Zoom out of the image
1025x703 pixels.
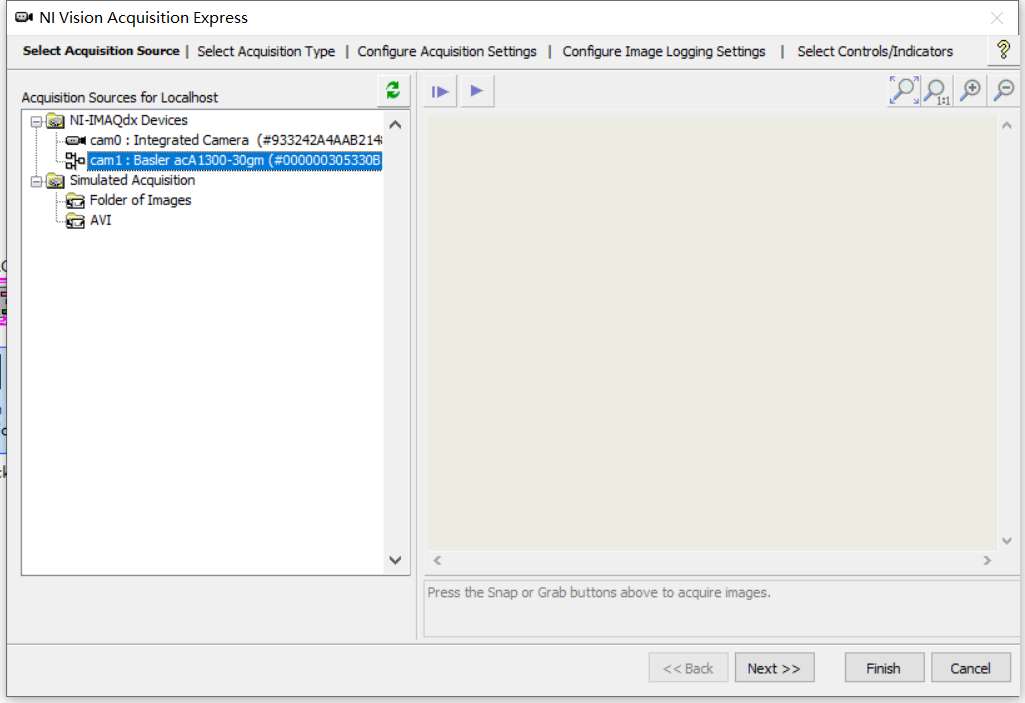click(x=1004, y=90)
